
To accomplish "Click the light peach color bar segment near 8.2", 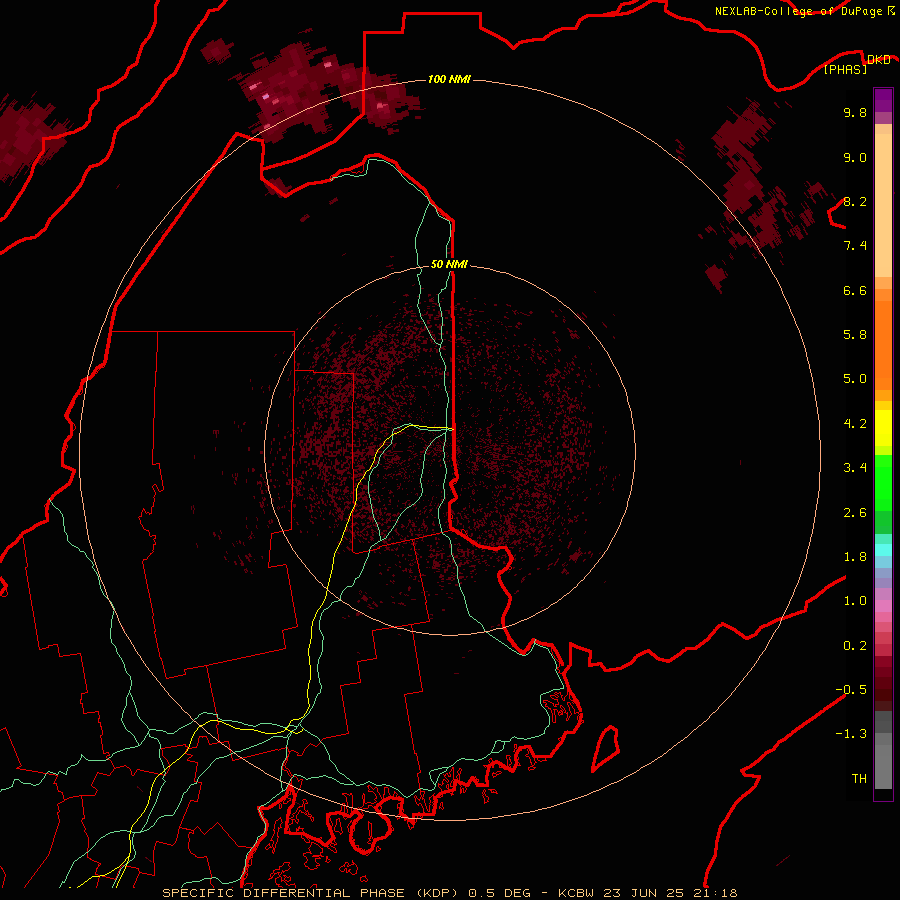I will (x=883, y=205).
